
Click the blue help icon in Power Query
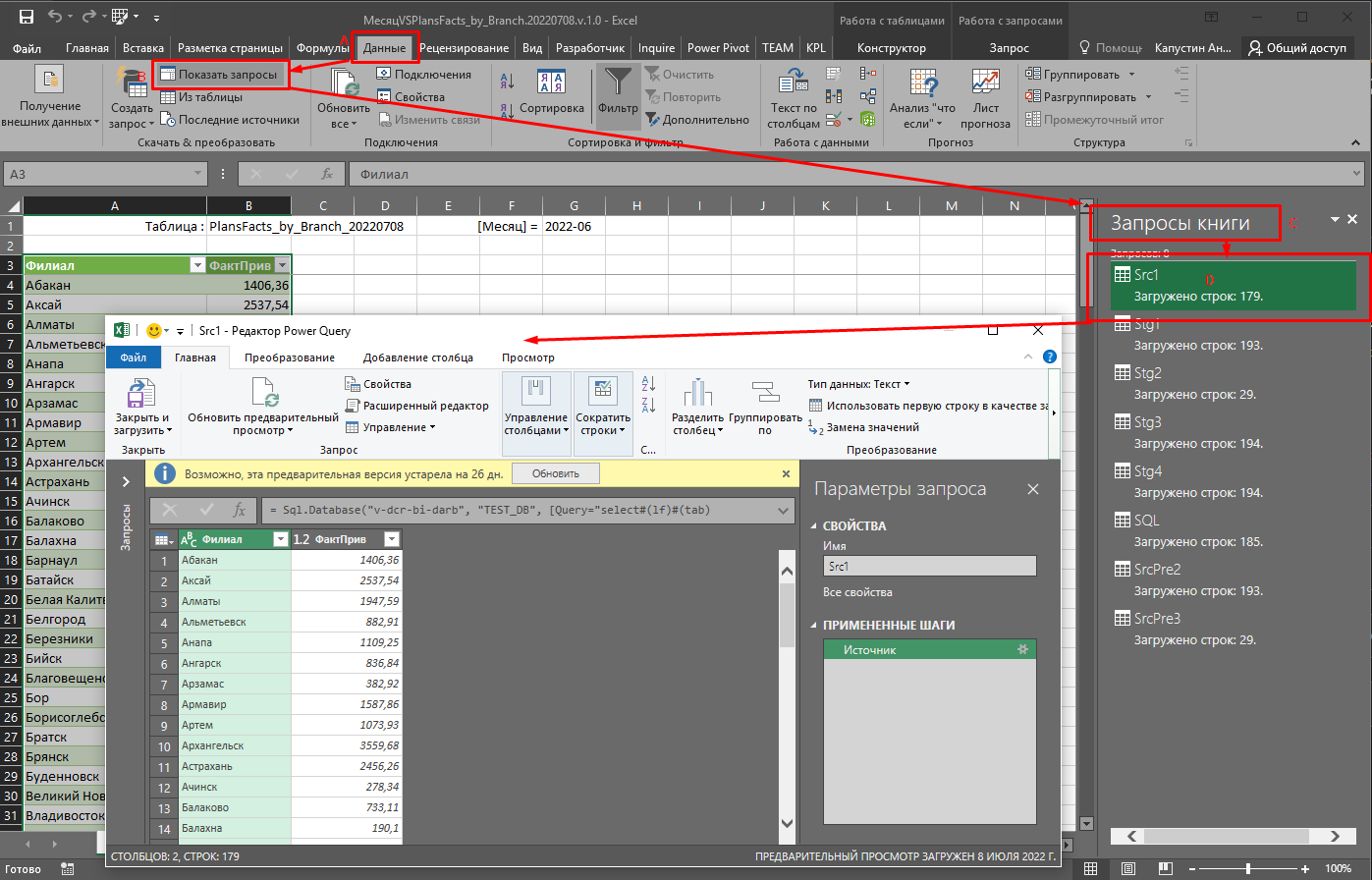coord(1049,357)
